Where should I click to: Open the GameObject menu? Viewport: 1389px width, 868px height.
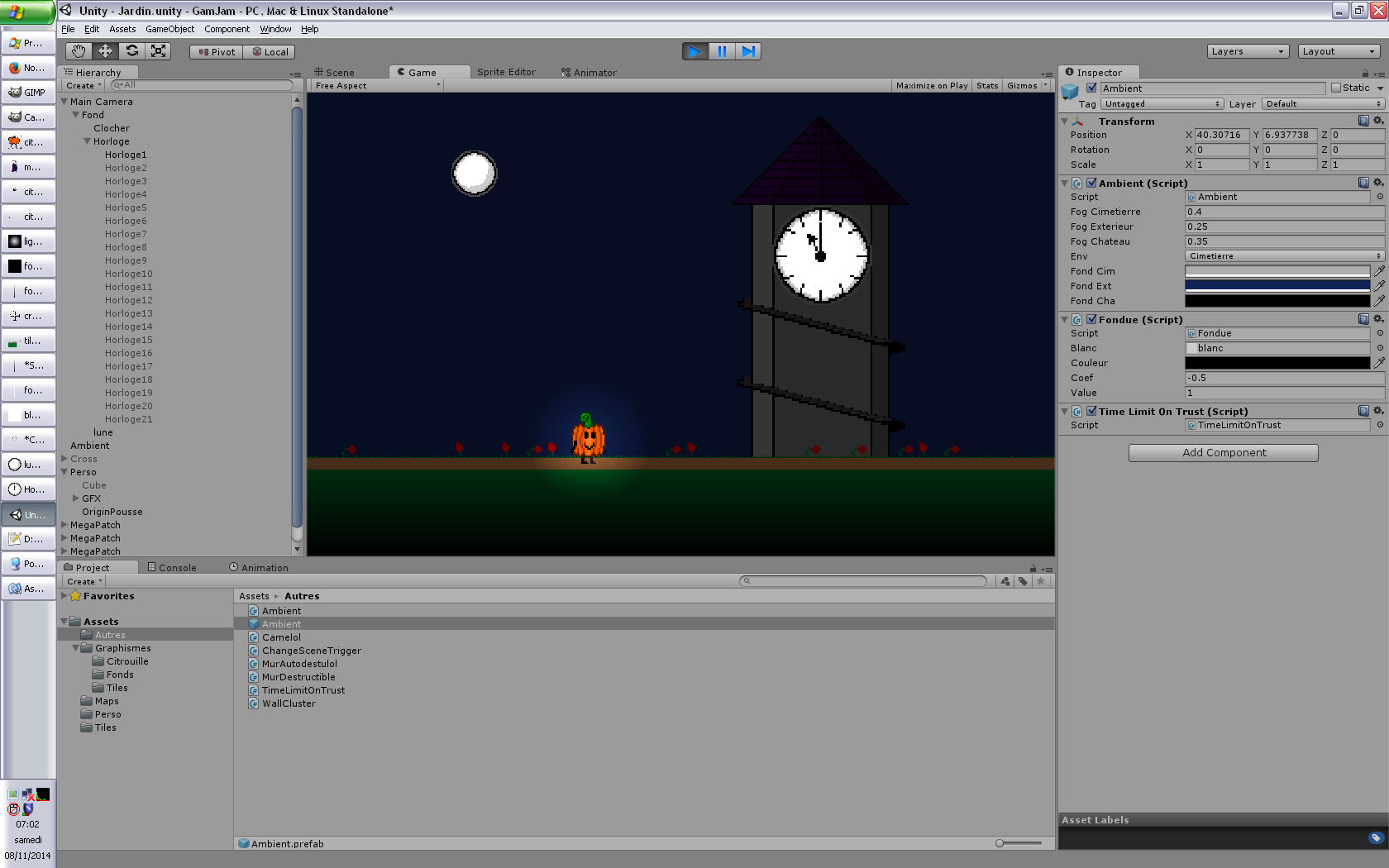click(x=169, y=29)
